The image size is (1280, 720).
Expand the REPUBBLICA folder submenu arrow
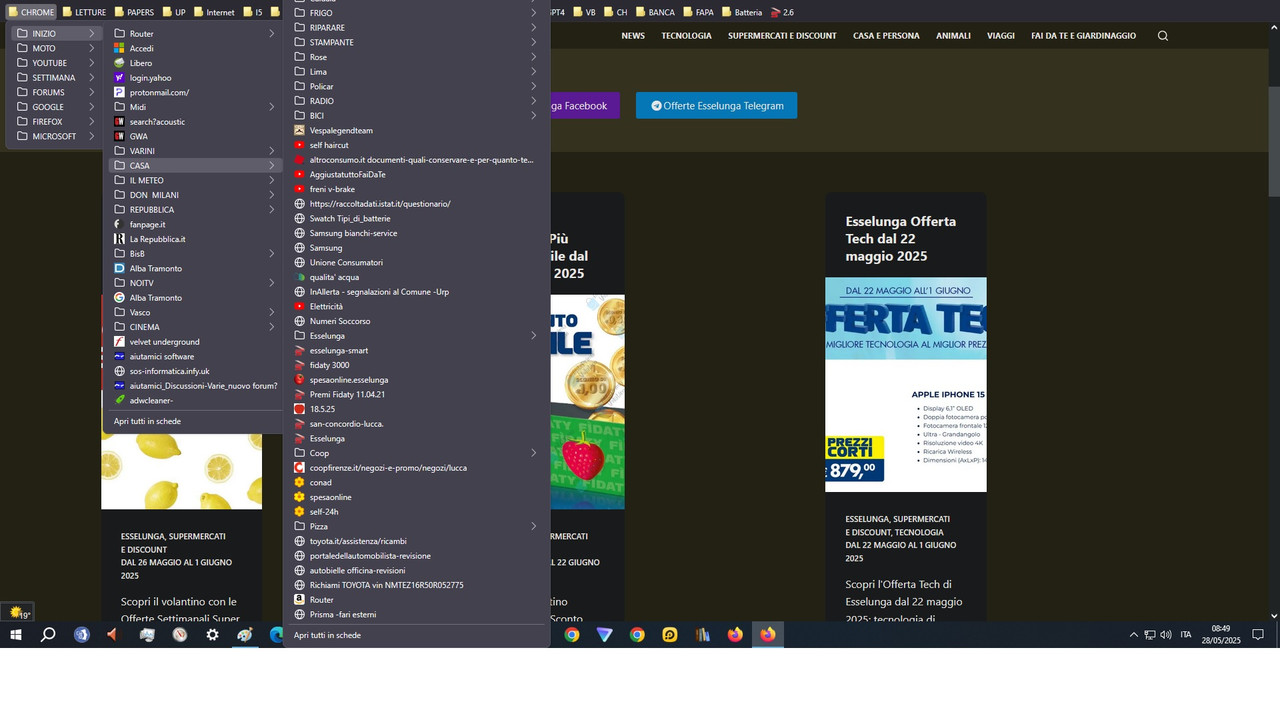pos(271,210)
